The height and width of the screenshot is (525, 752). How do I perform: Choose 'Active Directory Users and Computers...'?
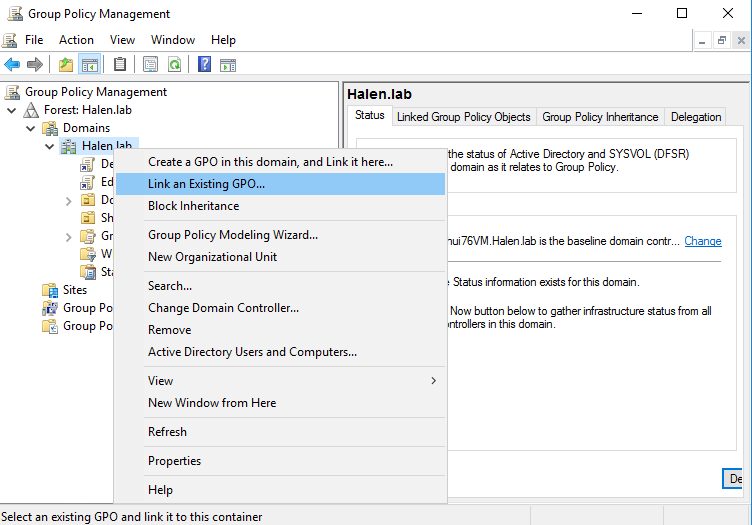tap(281, 352)
